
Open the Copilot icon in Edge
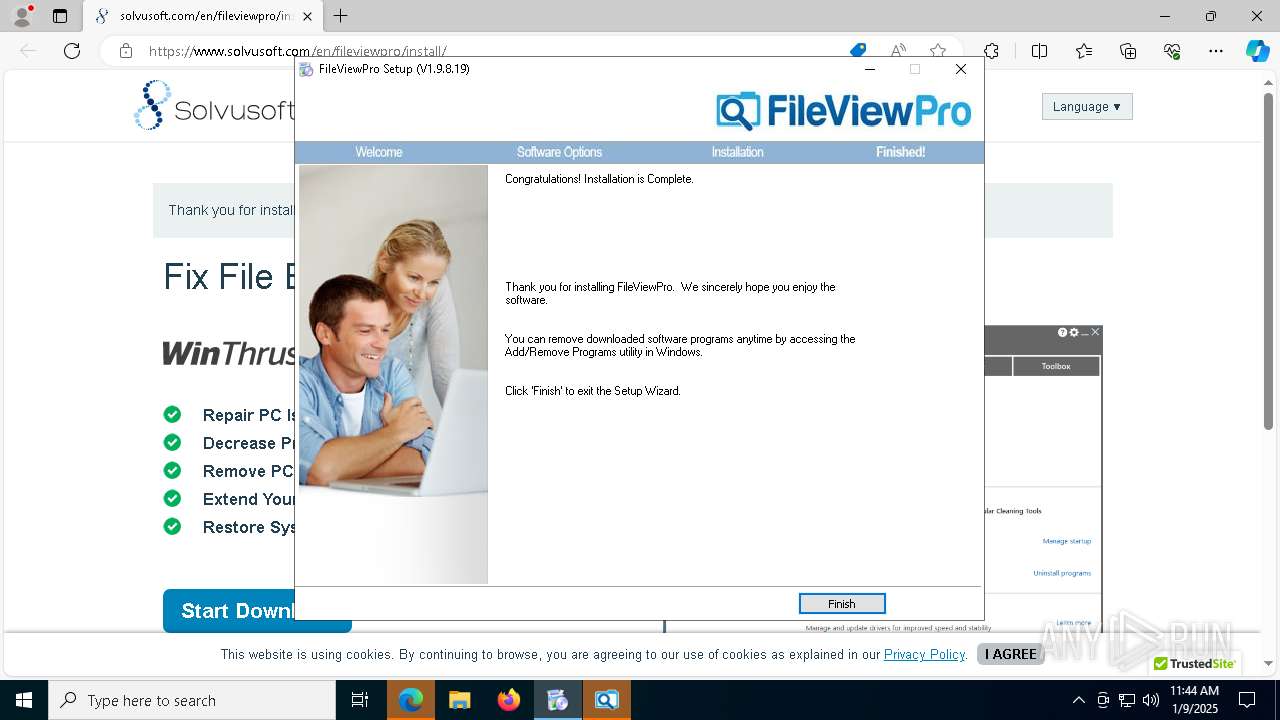click(x=1257, y=51)
